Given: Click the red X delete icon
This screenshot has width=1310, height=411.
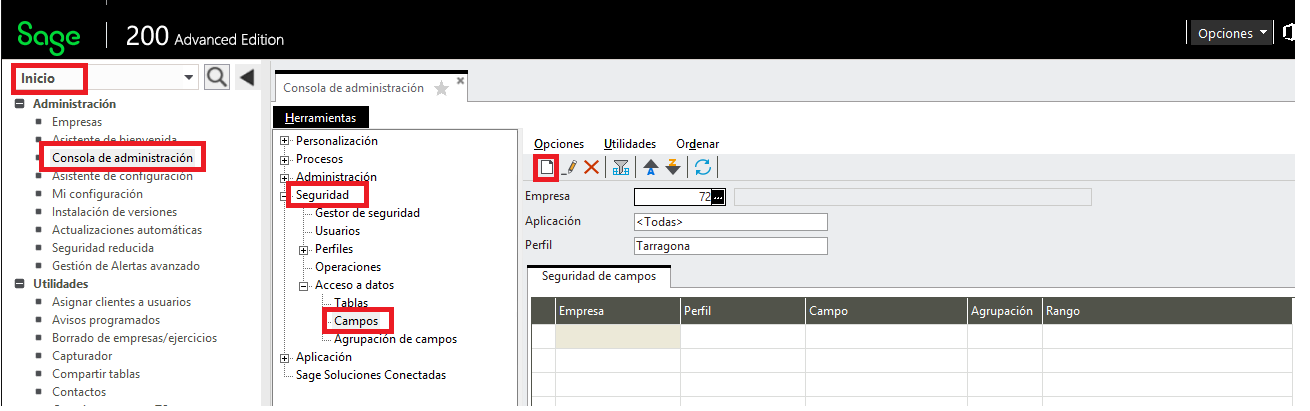Looking at the screenshot, I should [591, 167].
